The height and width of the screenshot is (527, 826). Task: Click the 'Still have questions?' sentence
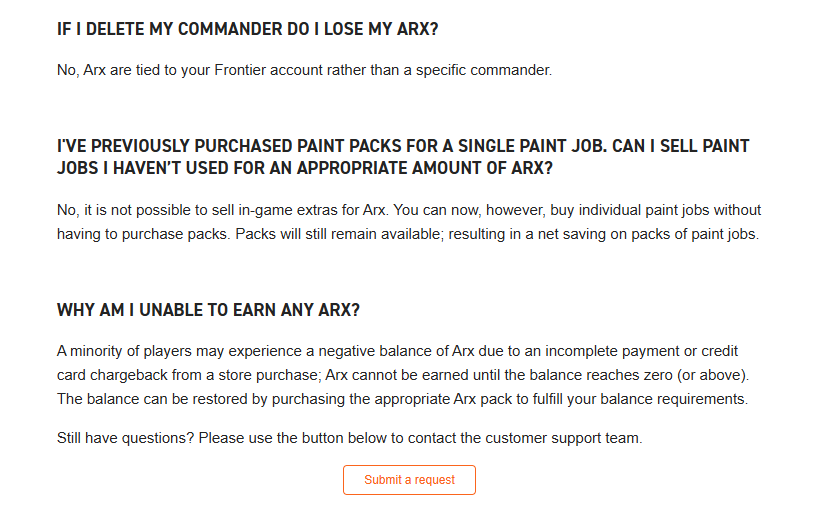(350, 438)
